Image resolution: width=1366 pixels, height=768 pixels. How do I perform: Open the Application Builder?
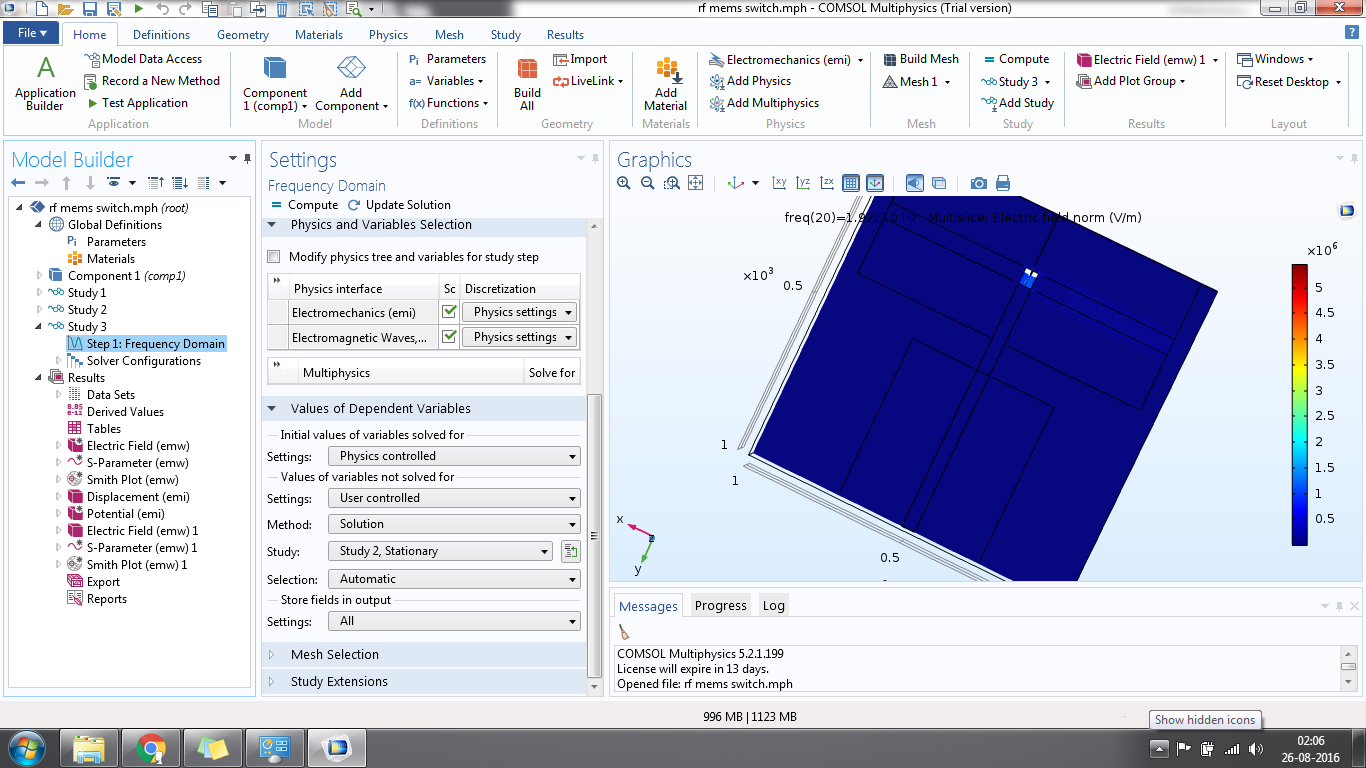(x=45, y=82)
